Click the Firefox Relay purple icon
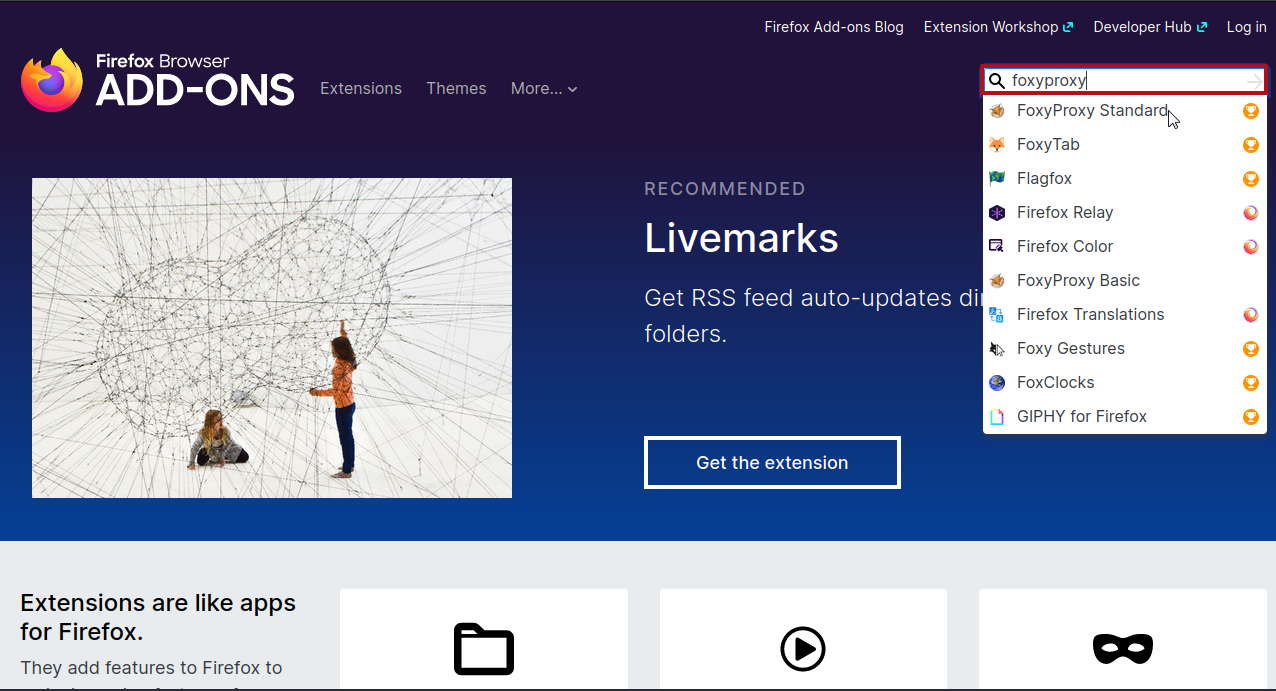This screenshot has height=691, width=1276. tap(997, 213)
